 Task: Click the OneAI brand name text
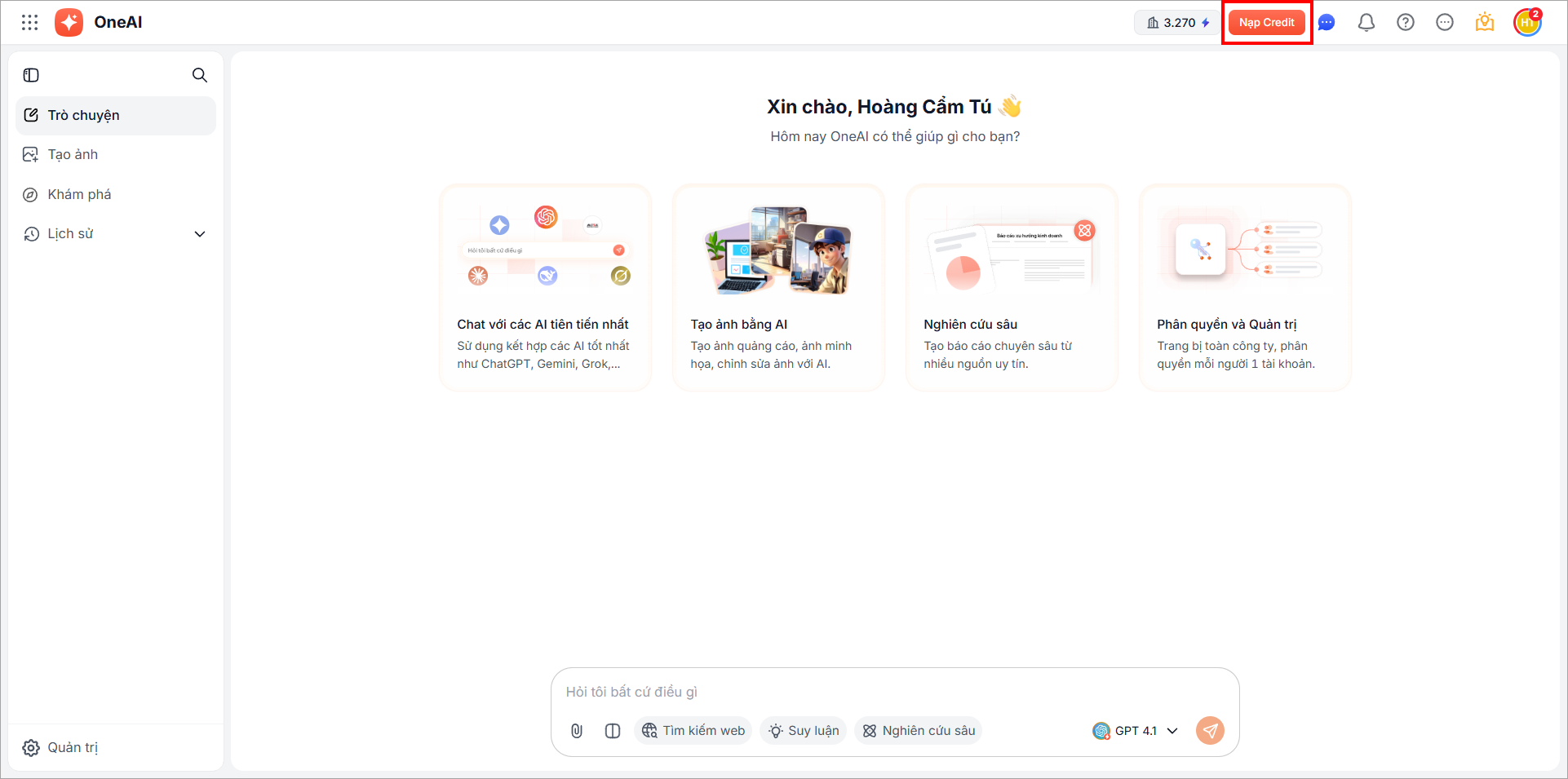(x=118, y=22)
